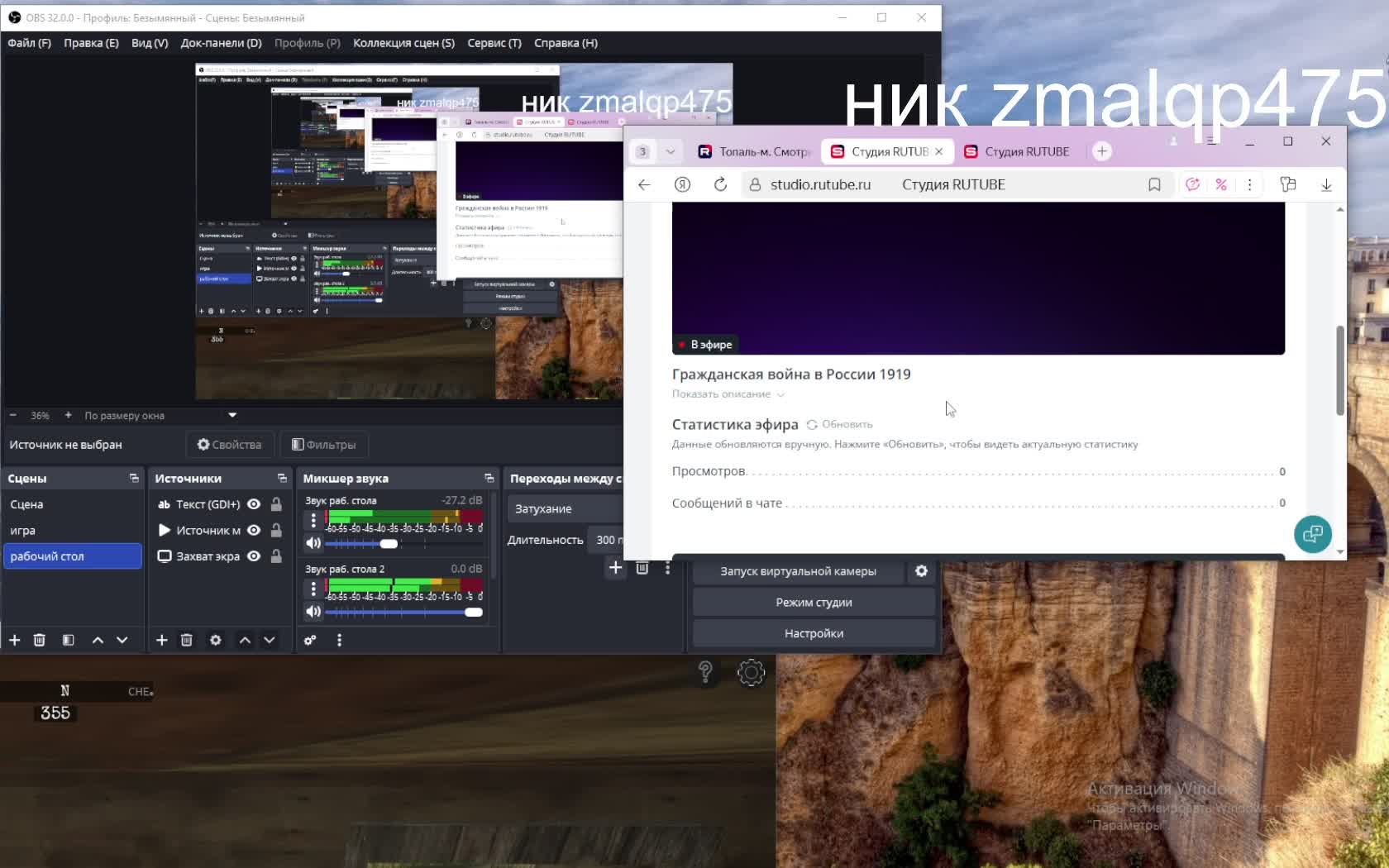Viewport: 1389px width, 868px height.
Task: Open the Файл (F) menu
Action: point(29,43)
